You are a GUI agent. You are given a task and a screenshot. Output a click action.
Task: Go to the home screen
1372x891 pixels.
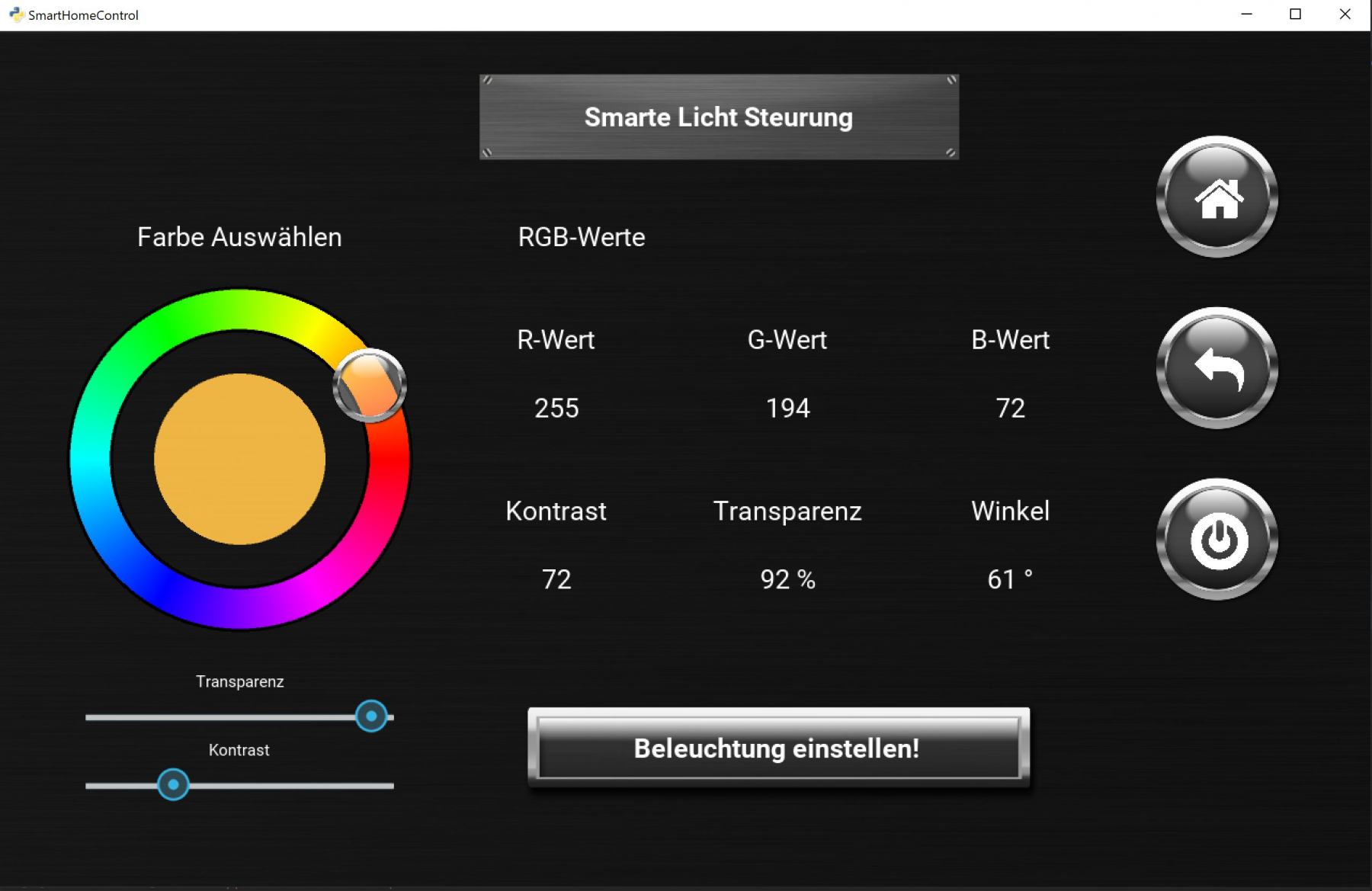click(1217, 197)
